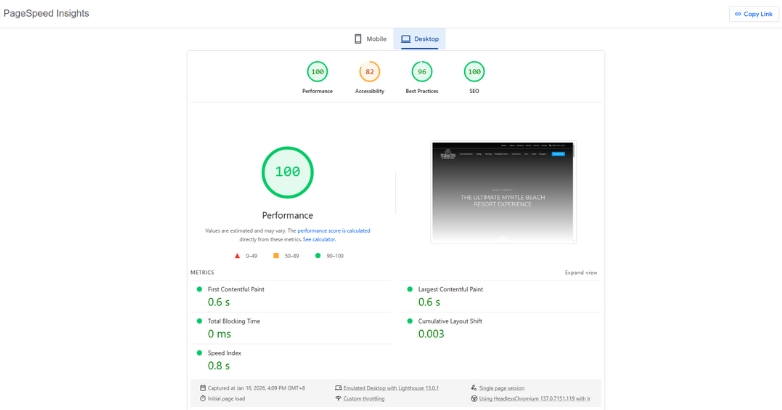Click the Emulated Desktop device icon
The height and width of the screenshot is (410, 782).
(338, 388)
